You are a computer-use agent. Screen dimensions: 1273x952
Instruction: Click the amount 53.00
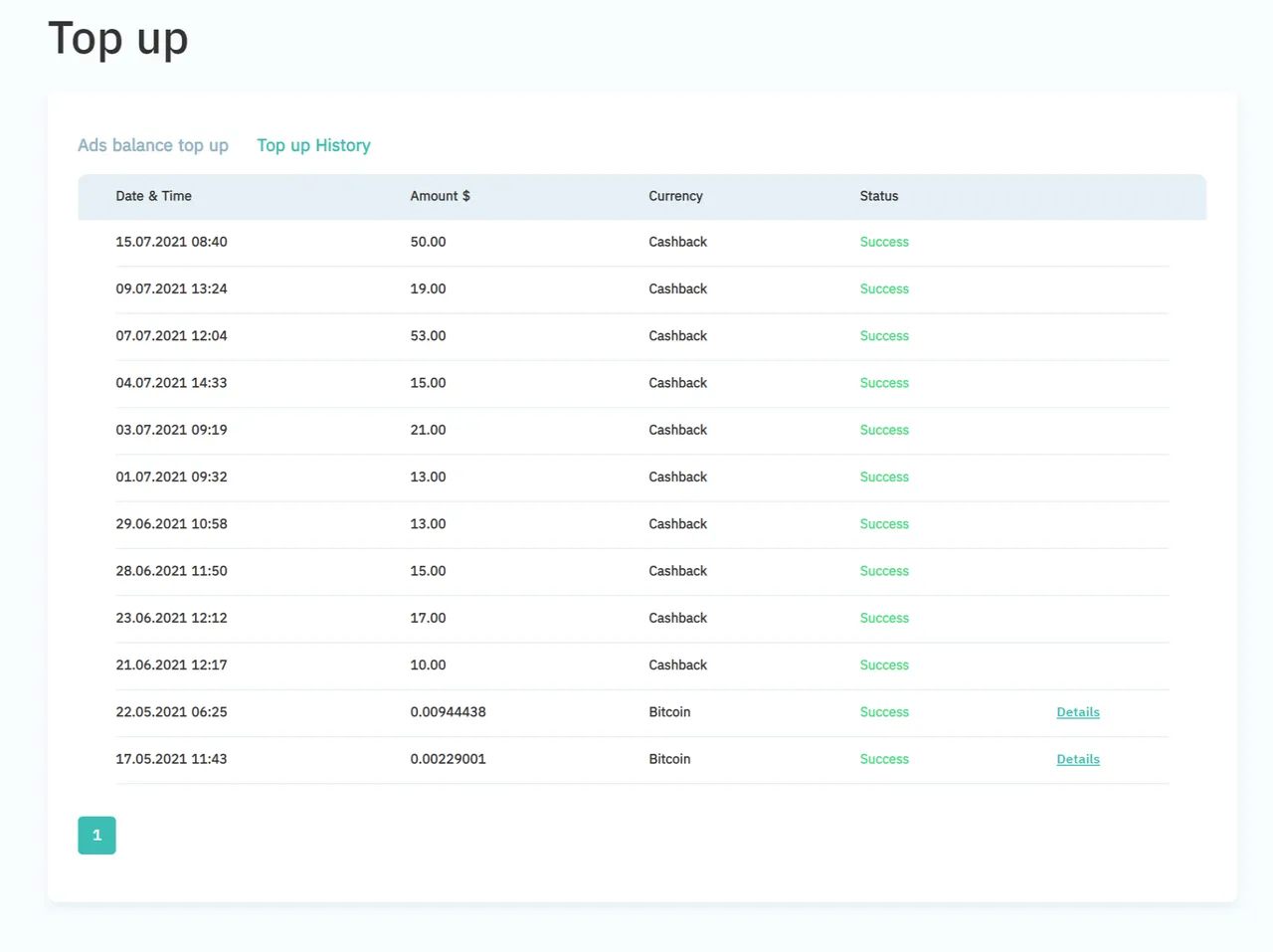pyautogui.click(x=428, y=335)
